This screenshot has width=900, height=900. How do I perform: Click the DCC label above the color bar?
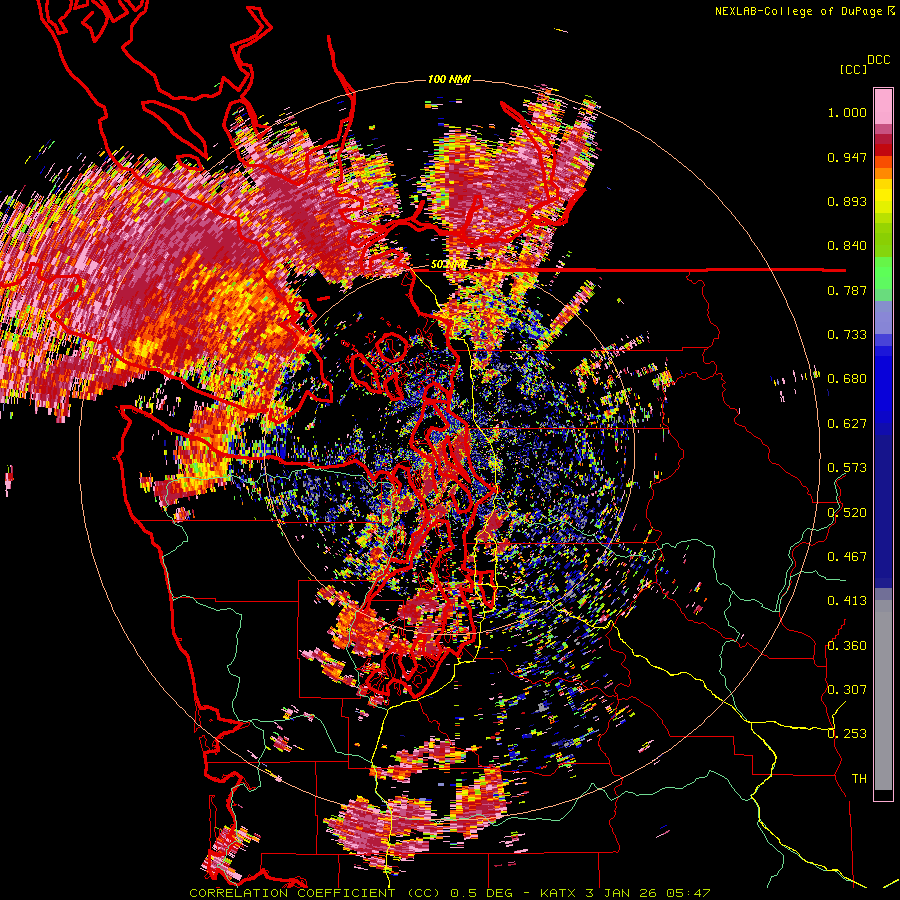878,60
